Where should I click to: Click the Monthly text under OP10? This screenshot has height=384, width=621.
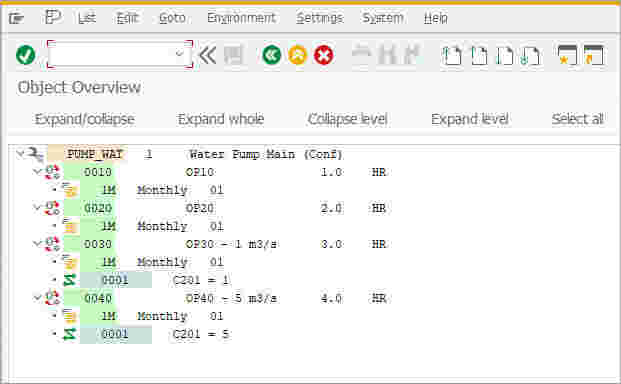pos(162,190)
